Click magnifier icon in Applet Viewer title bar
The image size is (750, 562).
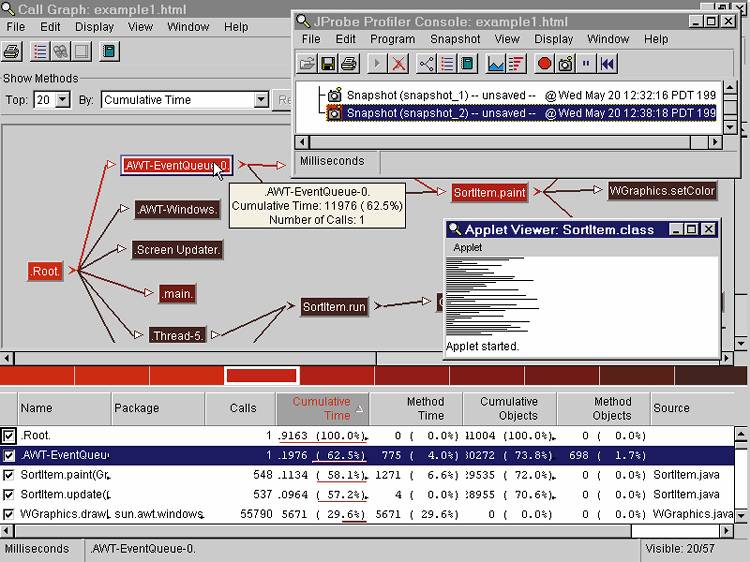(454, 229)
